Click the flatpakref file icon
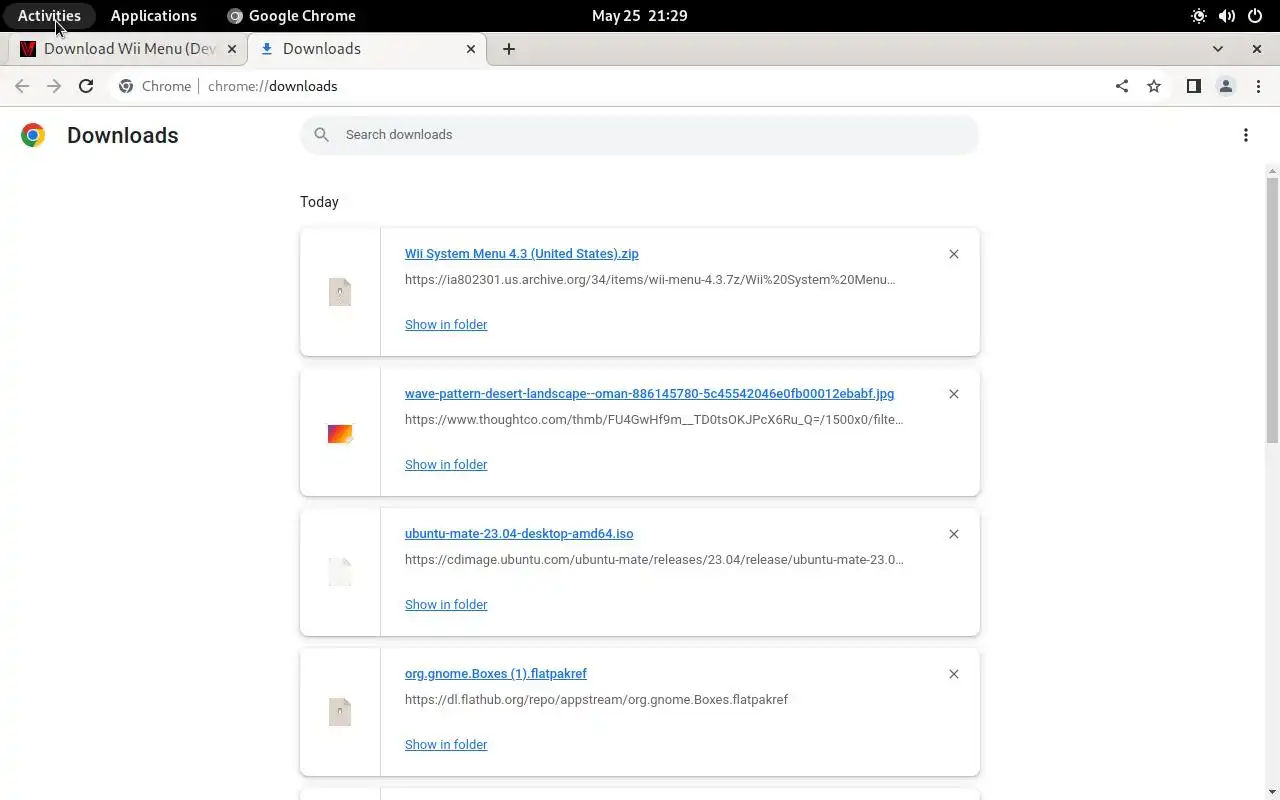Image resolution: width=1280 pixels, height=800 pixels. pyautogui.click(x=340, y=712)
